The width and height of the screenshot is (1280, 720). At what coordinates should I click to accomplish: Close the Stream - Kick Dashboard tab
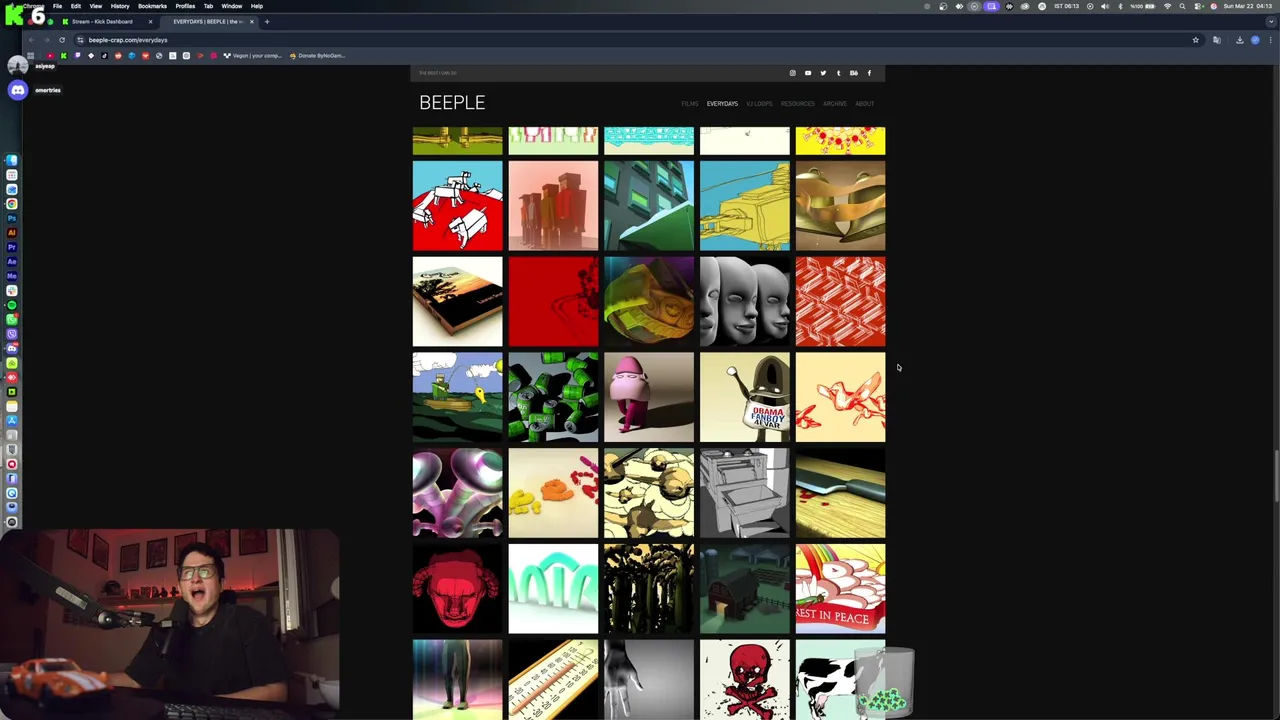coord(150,21)
